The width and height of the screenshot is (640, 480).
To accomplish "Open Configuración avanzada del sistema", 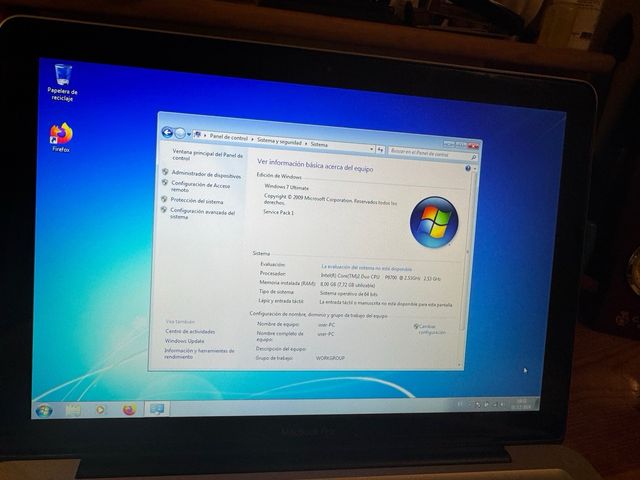I will click(202, 214).
